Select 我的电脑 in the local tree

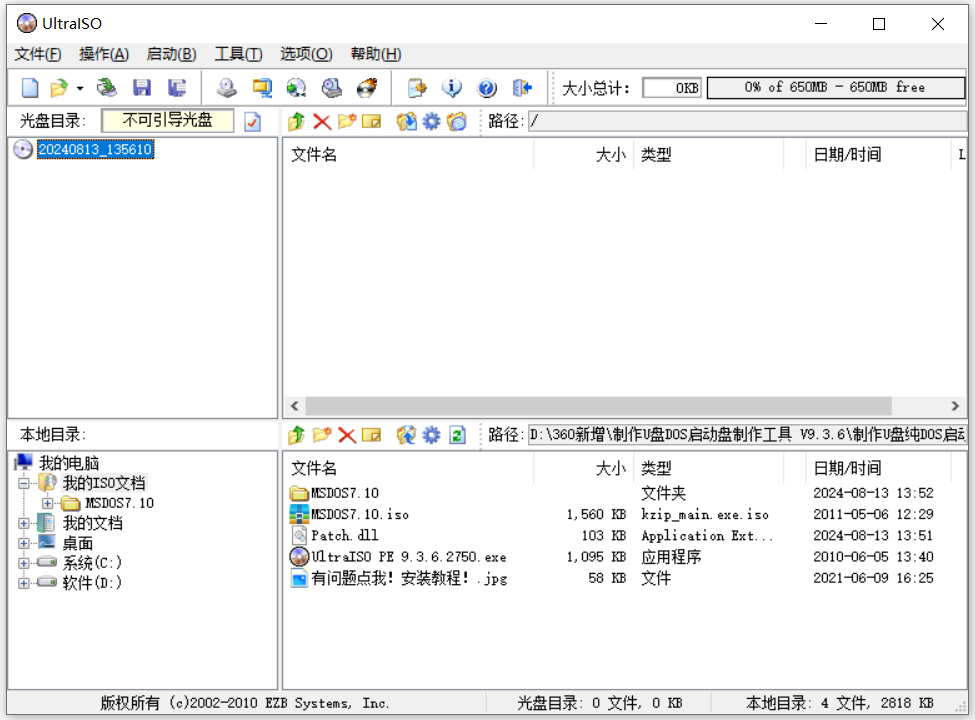[69, 463]
